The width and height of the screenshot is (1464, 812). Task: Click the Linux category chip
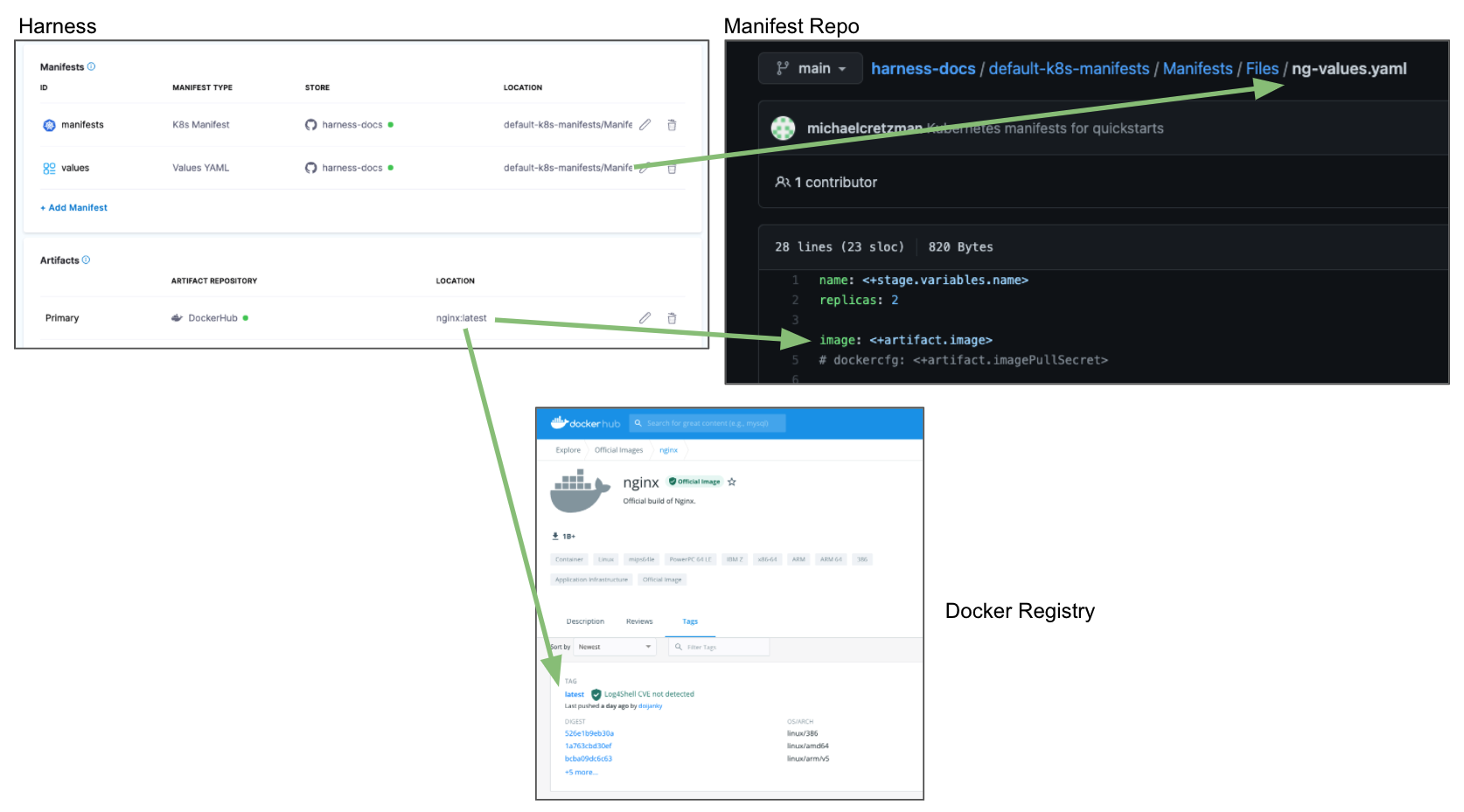(606, 559)
